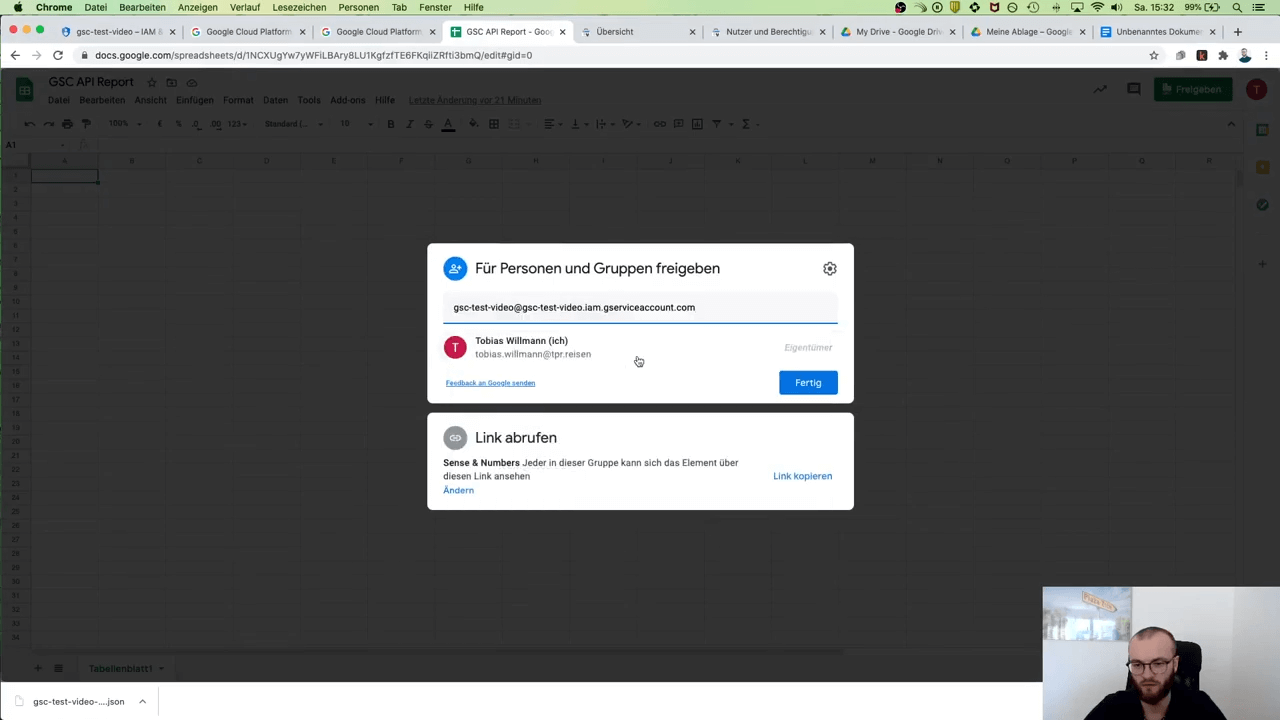The height and width of the screenshot is (720, 1280).
Task: Click Link kopieren
Action: [x=802, y=476]
